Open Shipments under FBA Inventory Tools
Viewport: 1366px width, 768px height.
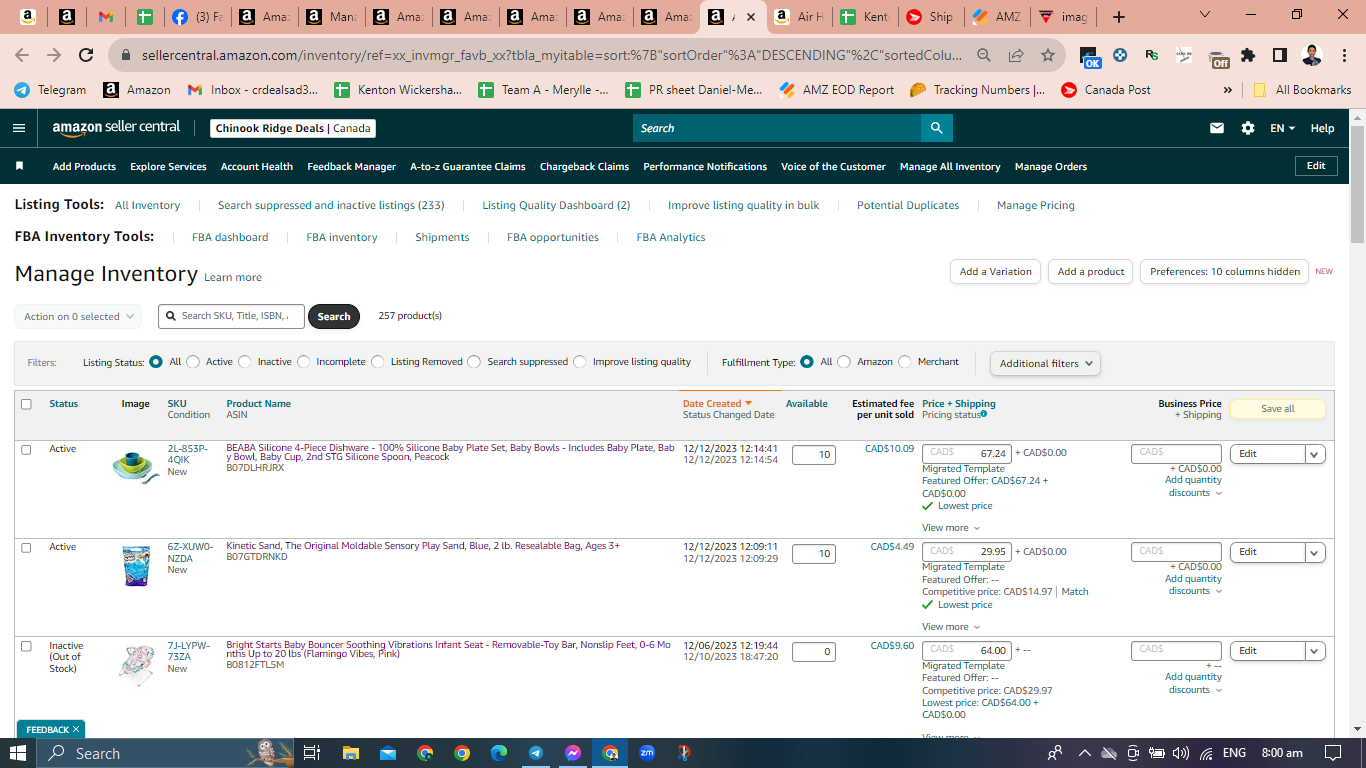click(x=442, y=237)
